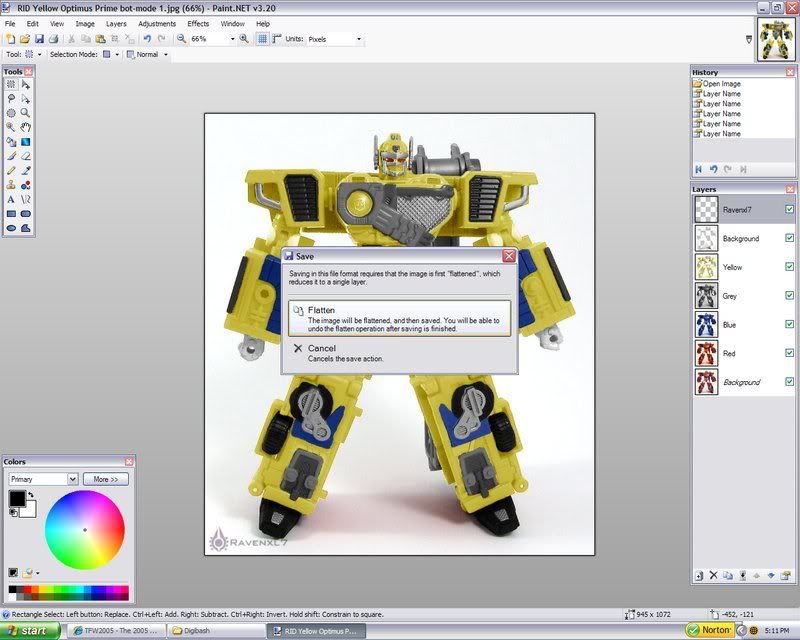Click Cancel in the Save dialog
This screenshot has width=800, height=640.
[x=399, y=353]
